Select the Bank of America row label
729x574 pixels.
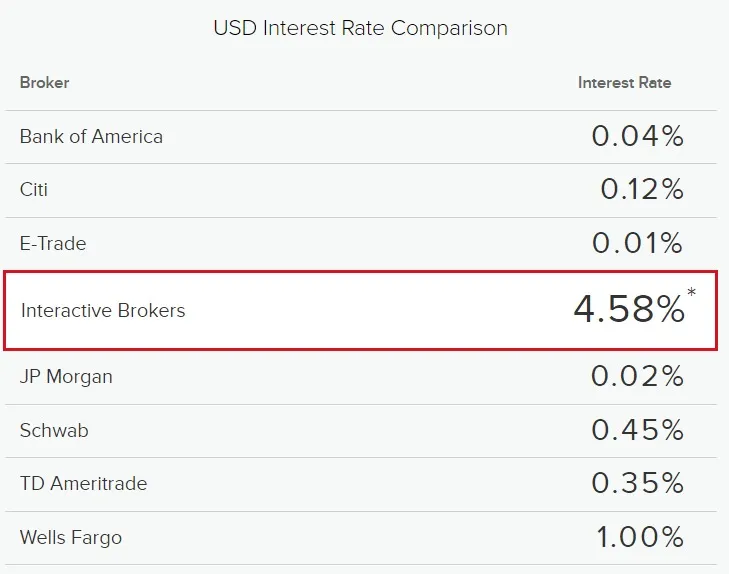91,137
